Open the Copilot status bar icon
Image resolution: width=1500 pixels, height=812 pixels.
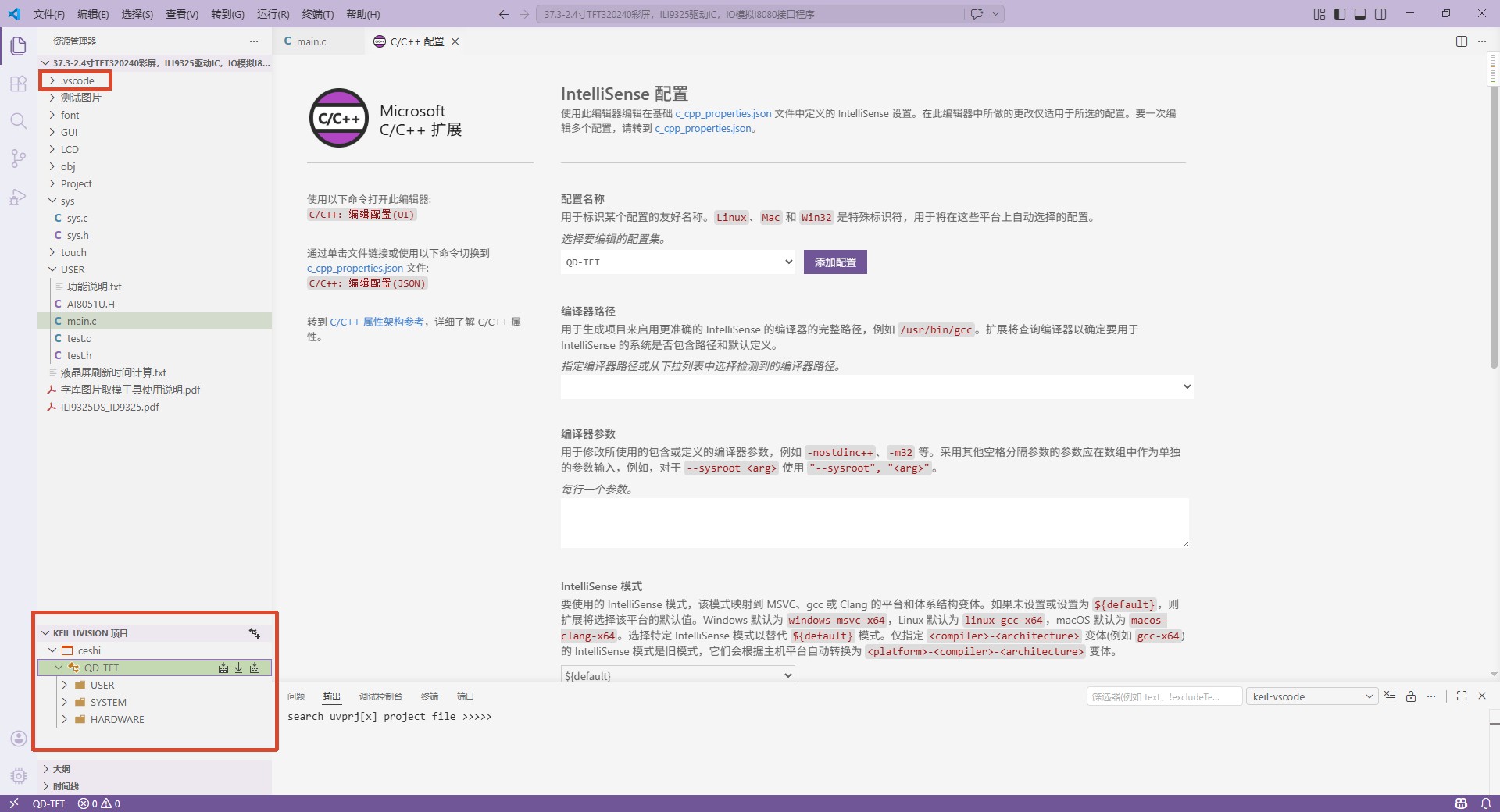pos(1461,803)
